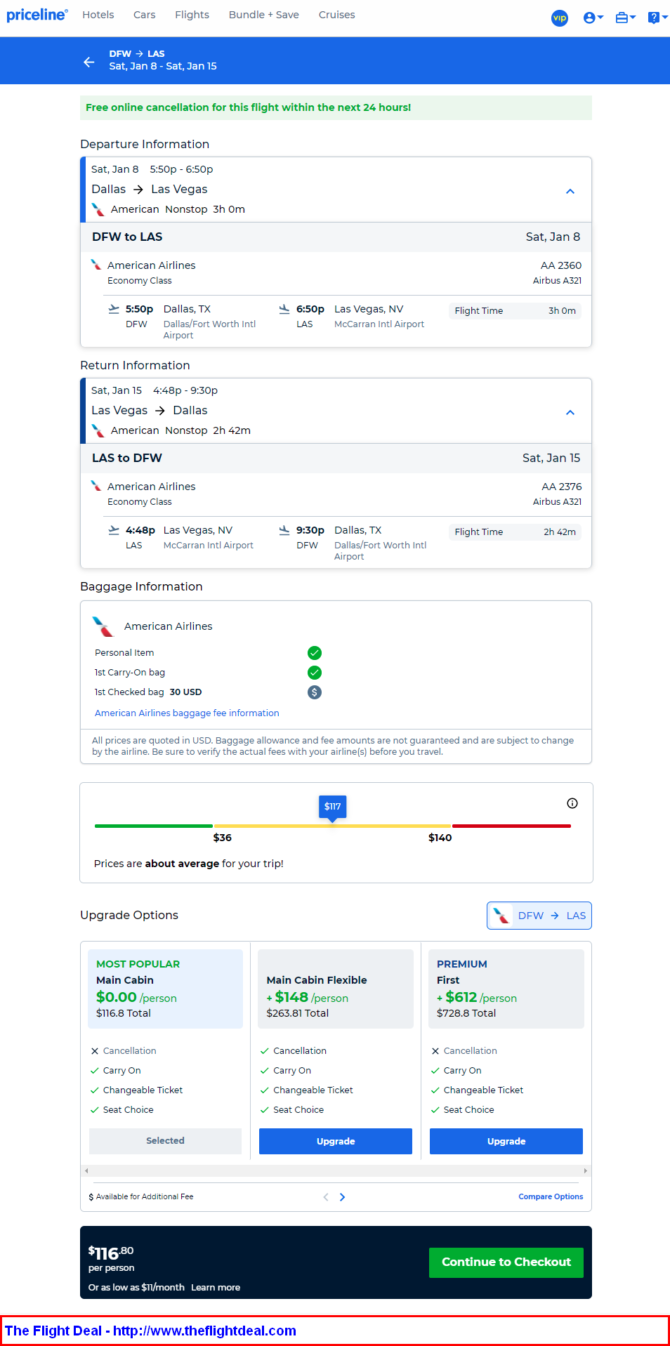This screenshot has height=1346, width=670.
Task: Open the Cruises tab
Action: tap(337, 15)
